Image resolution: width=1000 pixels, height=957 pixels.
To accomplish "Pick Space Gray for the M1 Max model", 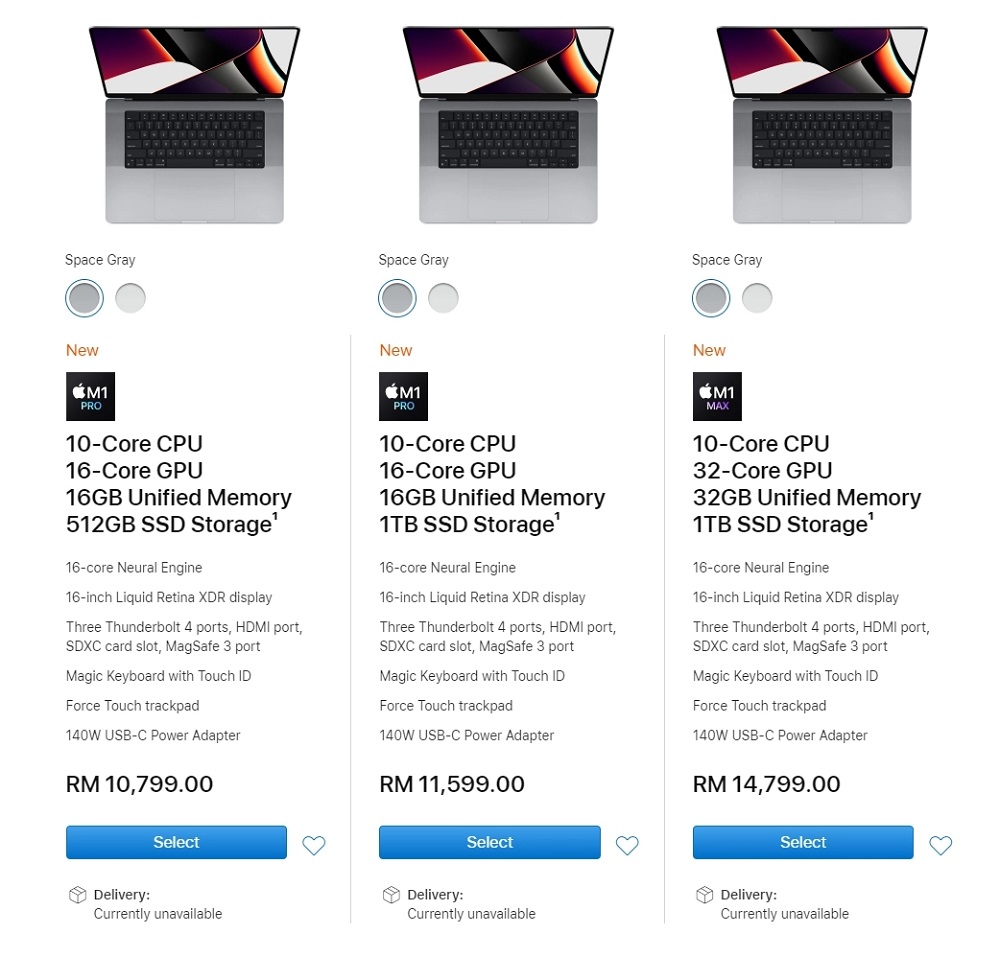I will (x=711, y=298).
